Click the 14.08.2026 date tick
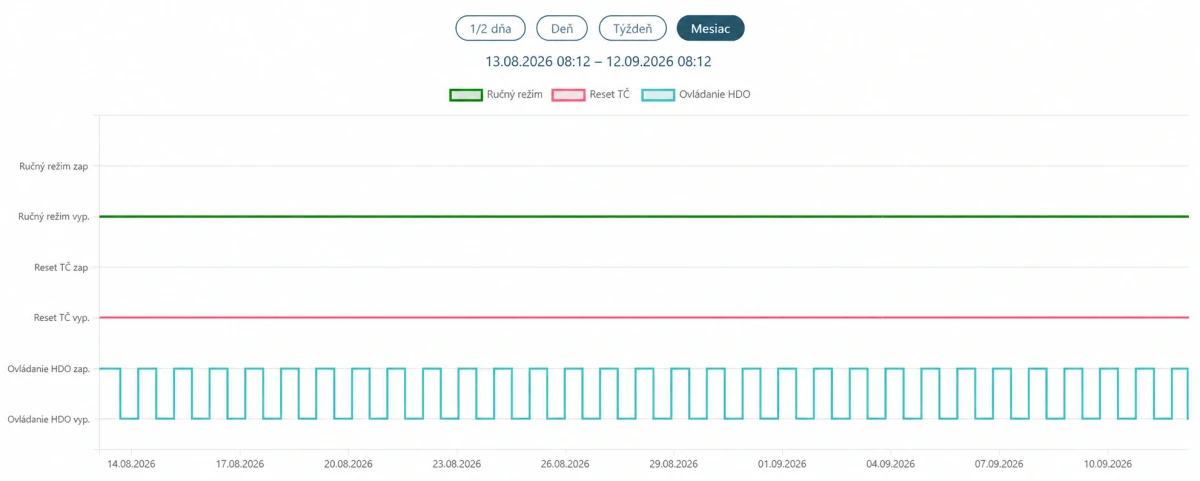 [131, 464]
